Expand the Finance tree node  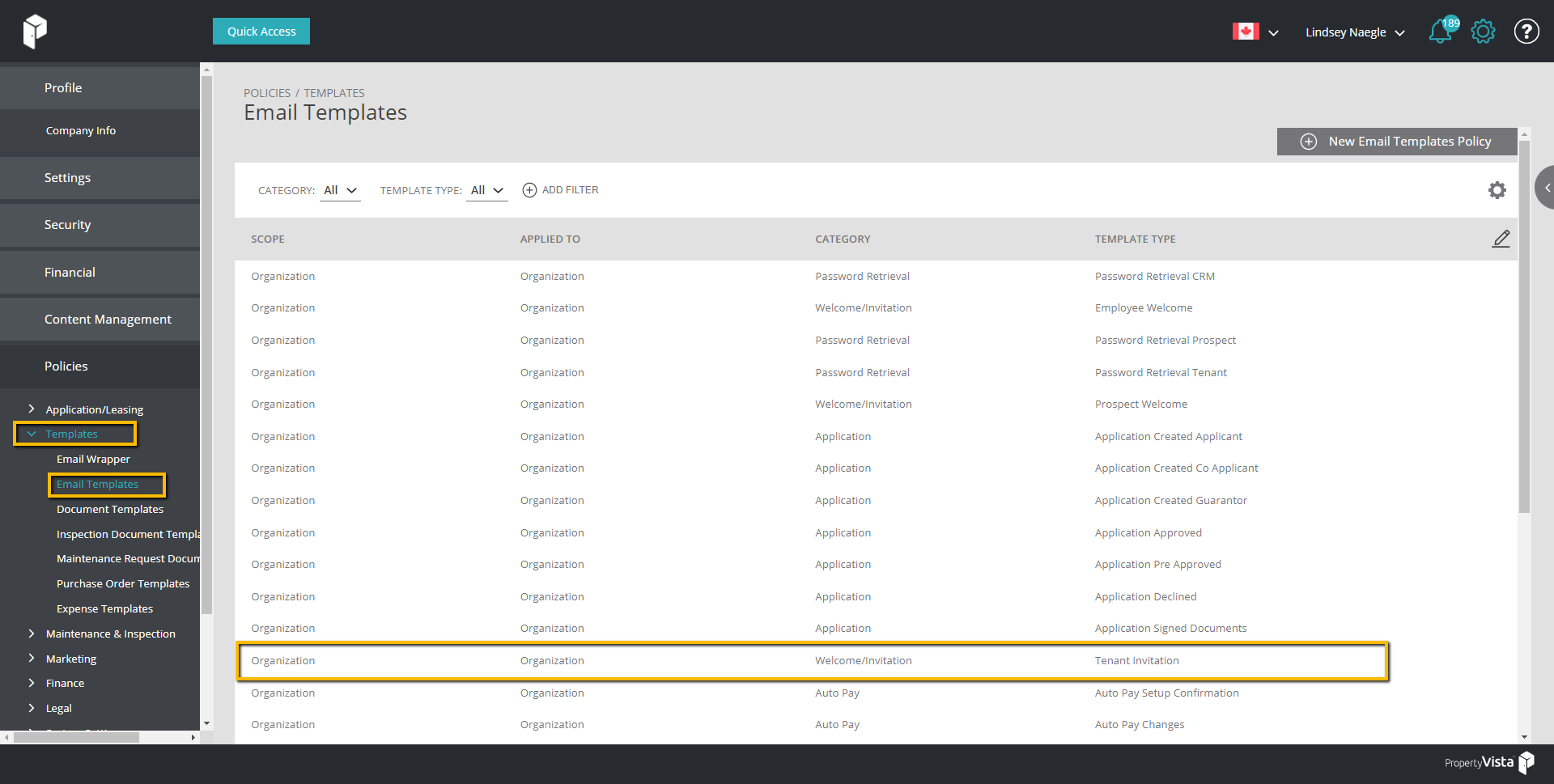(x=32, y=683)
